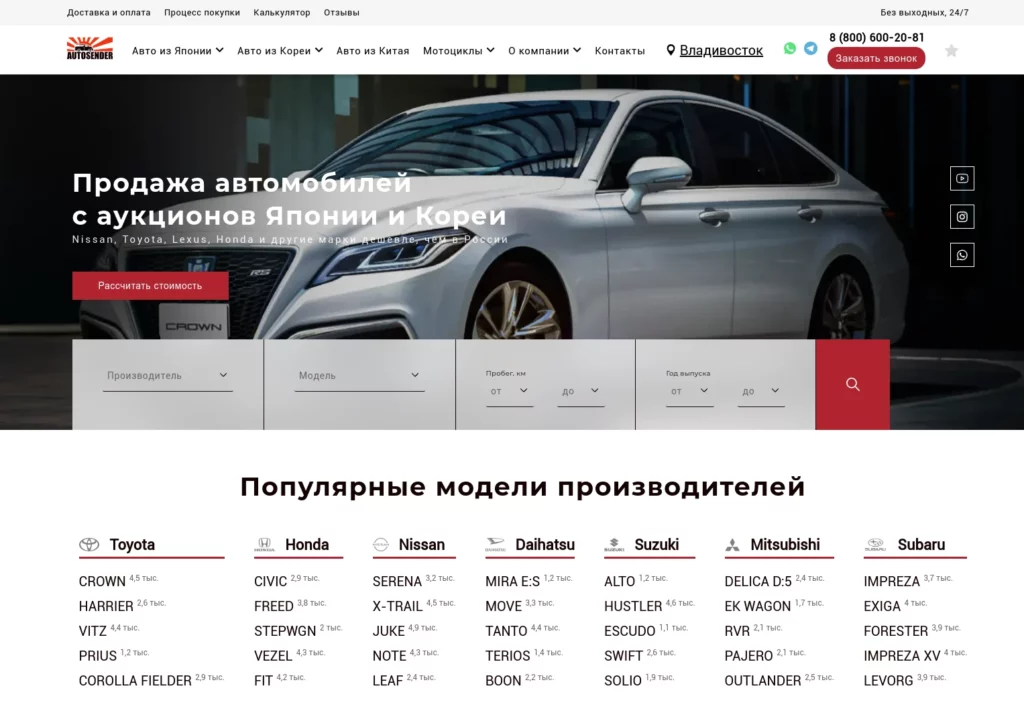Viewport: 1024px width, 719px height.
Task: Expand the Модель dropdown
Action: coord(359,376)
